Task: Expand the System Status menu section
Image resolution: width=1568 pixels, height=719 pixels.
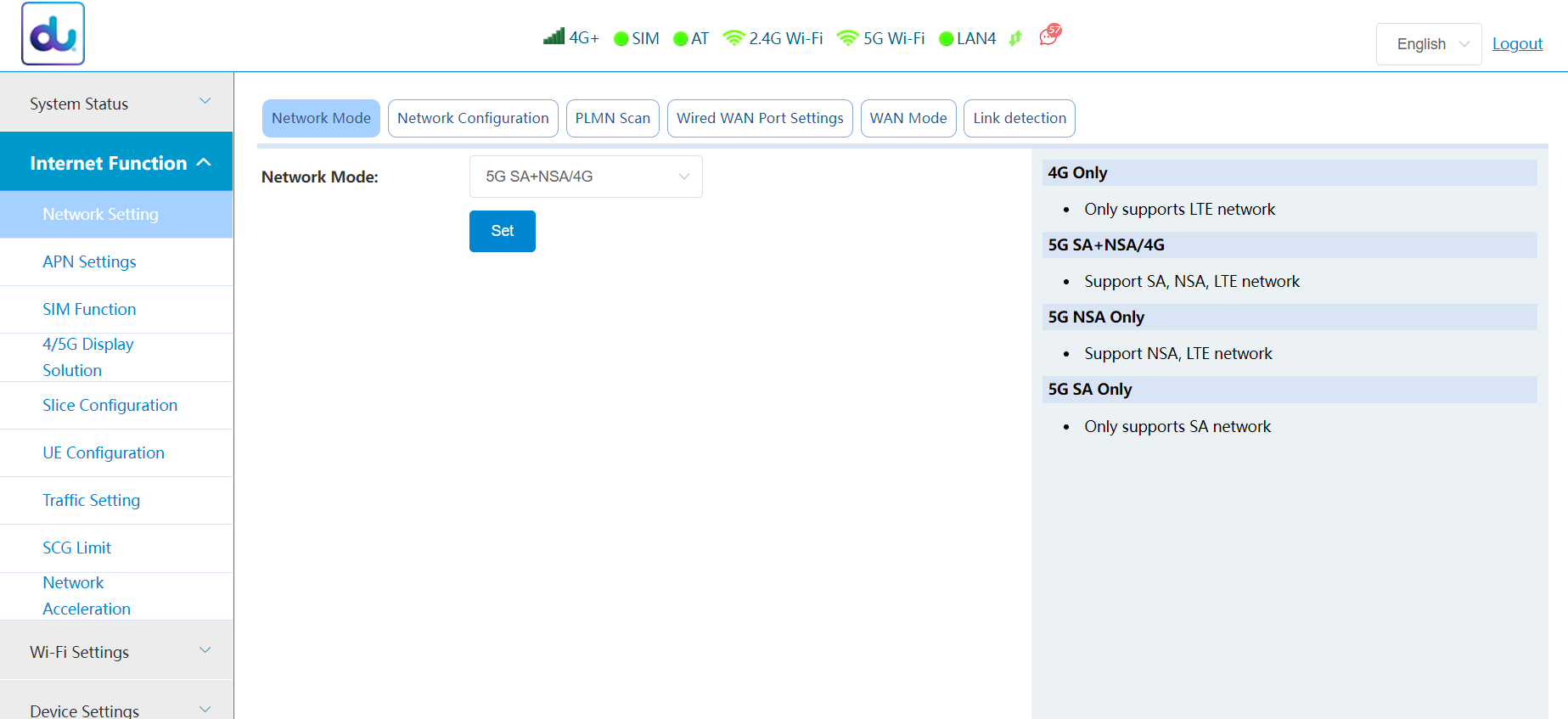Action: (117, 103)
